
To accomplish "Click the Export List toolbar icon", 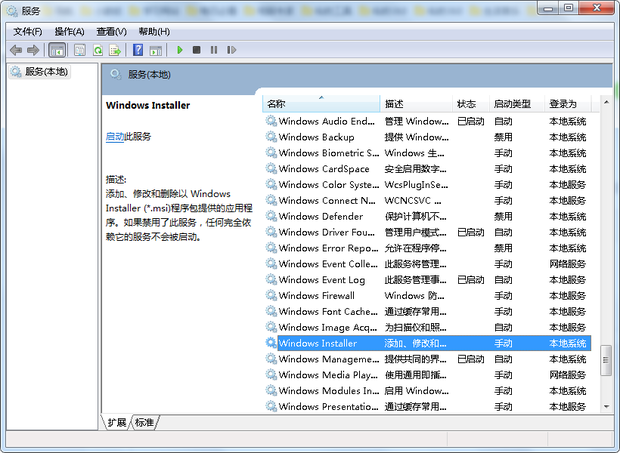I will [116, 49].
